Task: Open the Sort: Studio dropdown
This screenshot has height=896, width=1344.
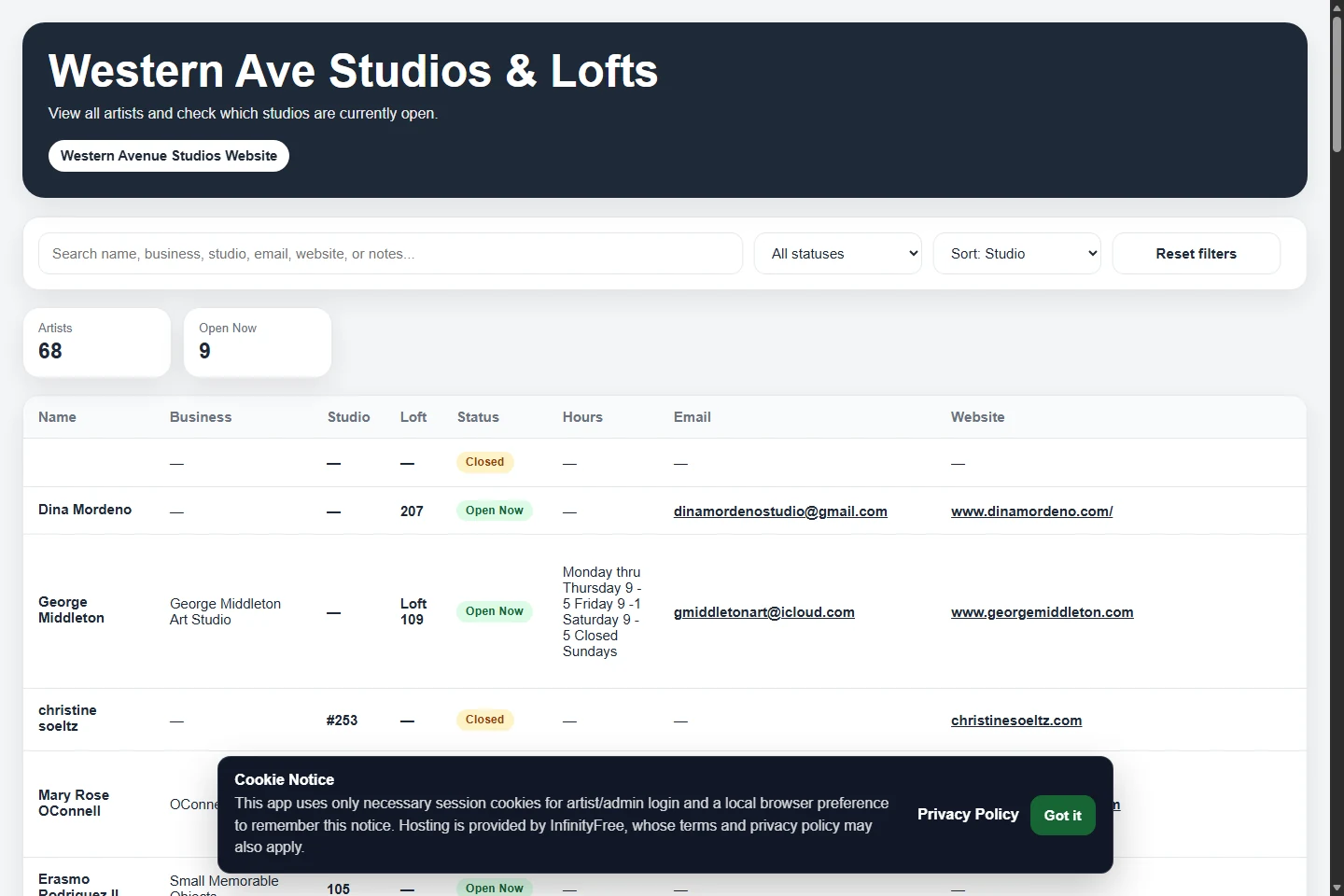Action: [1017, 254]
